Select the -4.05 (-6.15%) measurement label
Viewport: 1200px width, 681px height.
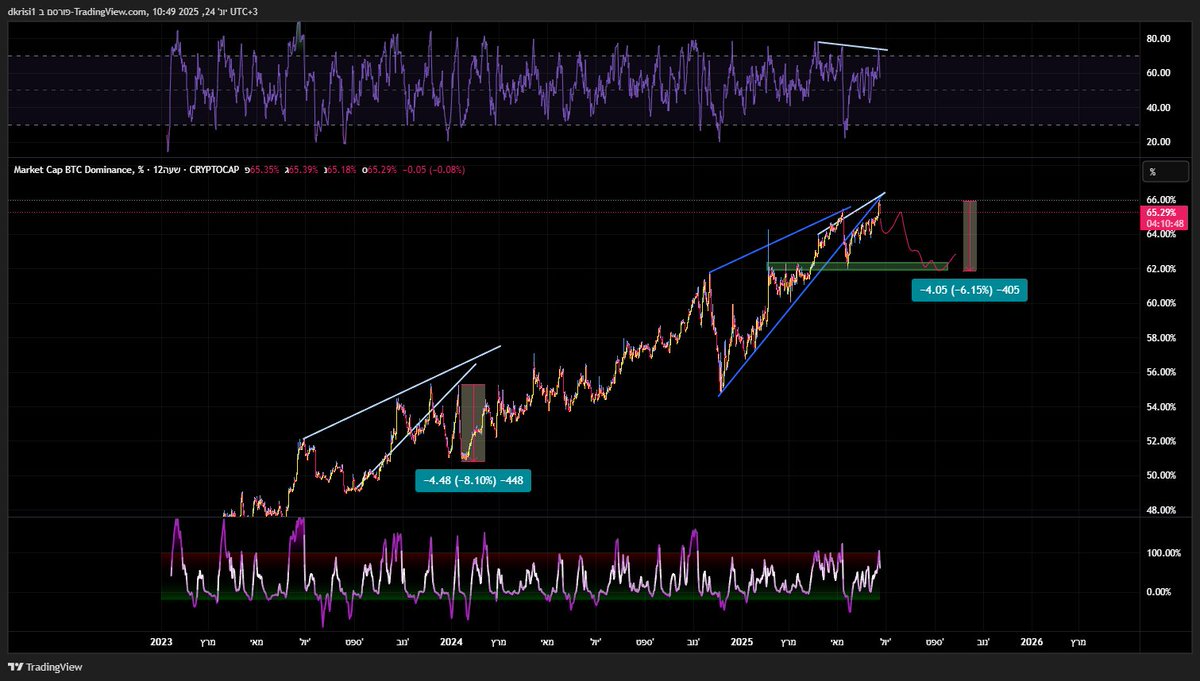pyautogui.click(x=969, y=290)
